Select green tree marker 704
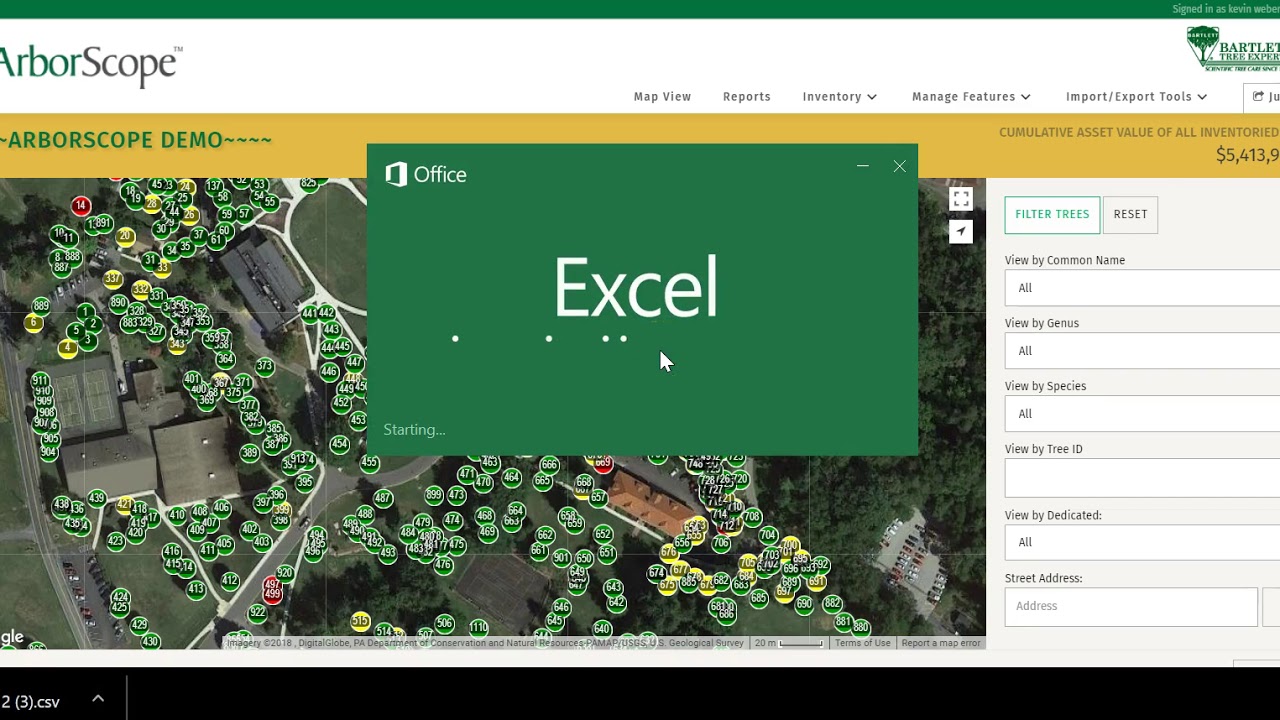1280x720 pixels. [768, 535]
